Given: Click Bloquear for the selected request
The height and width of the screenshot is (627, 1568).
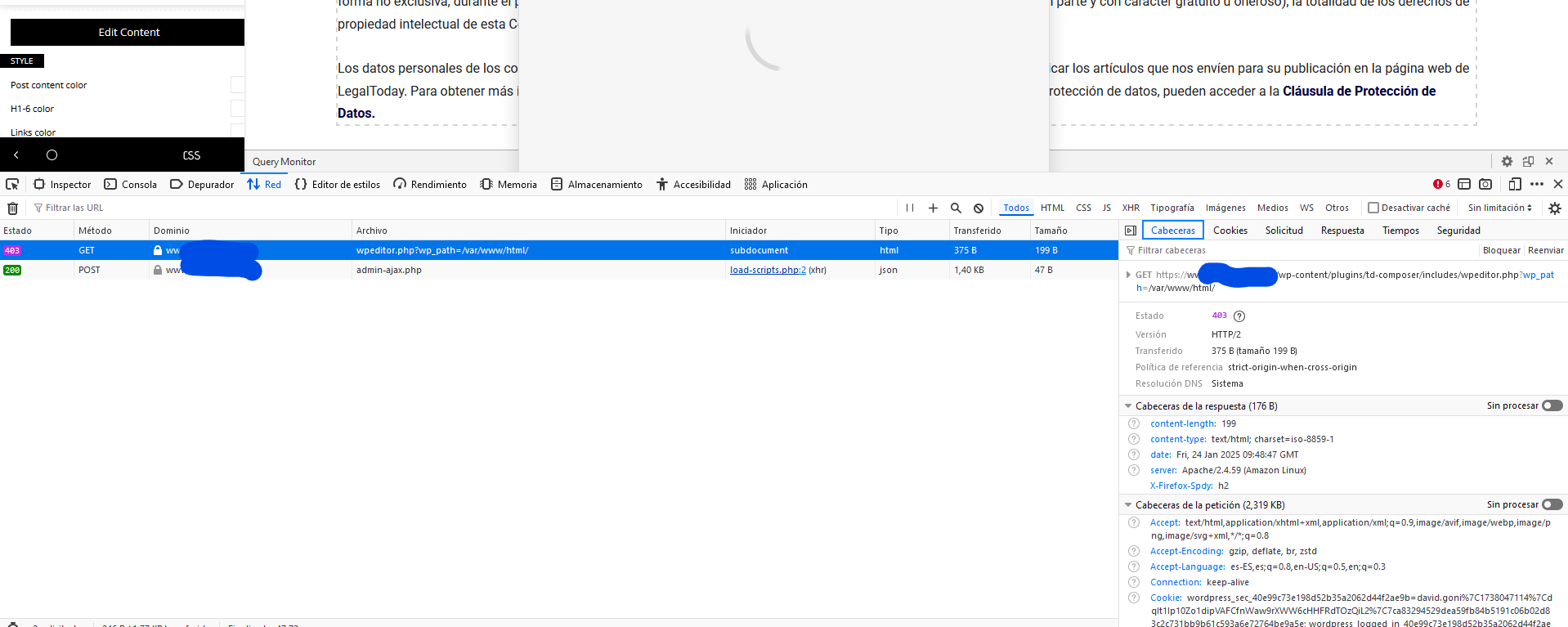Looking at the screenshot, I should pyautogui.click(x=1502, y=251).
